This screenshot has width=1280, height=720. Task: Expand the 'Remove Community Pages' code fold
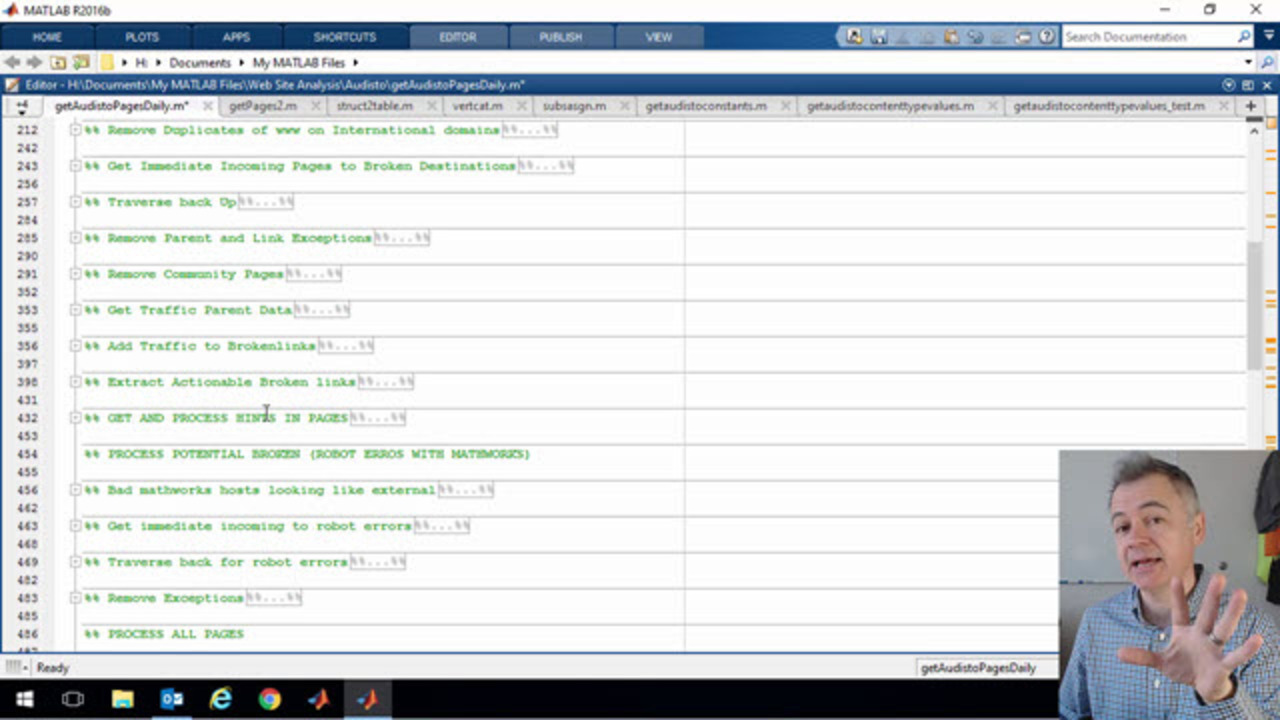pos(75,274)
